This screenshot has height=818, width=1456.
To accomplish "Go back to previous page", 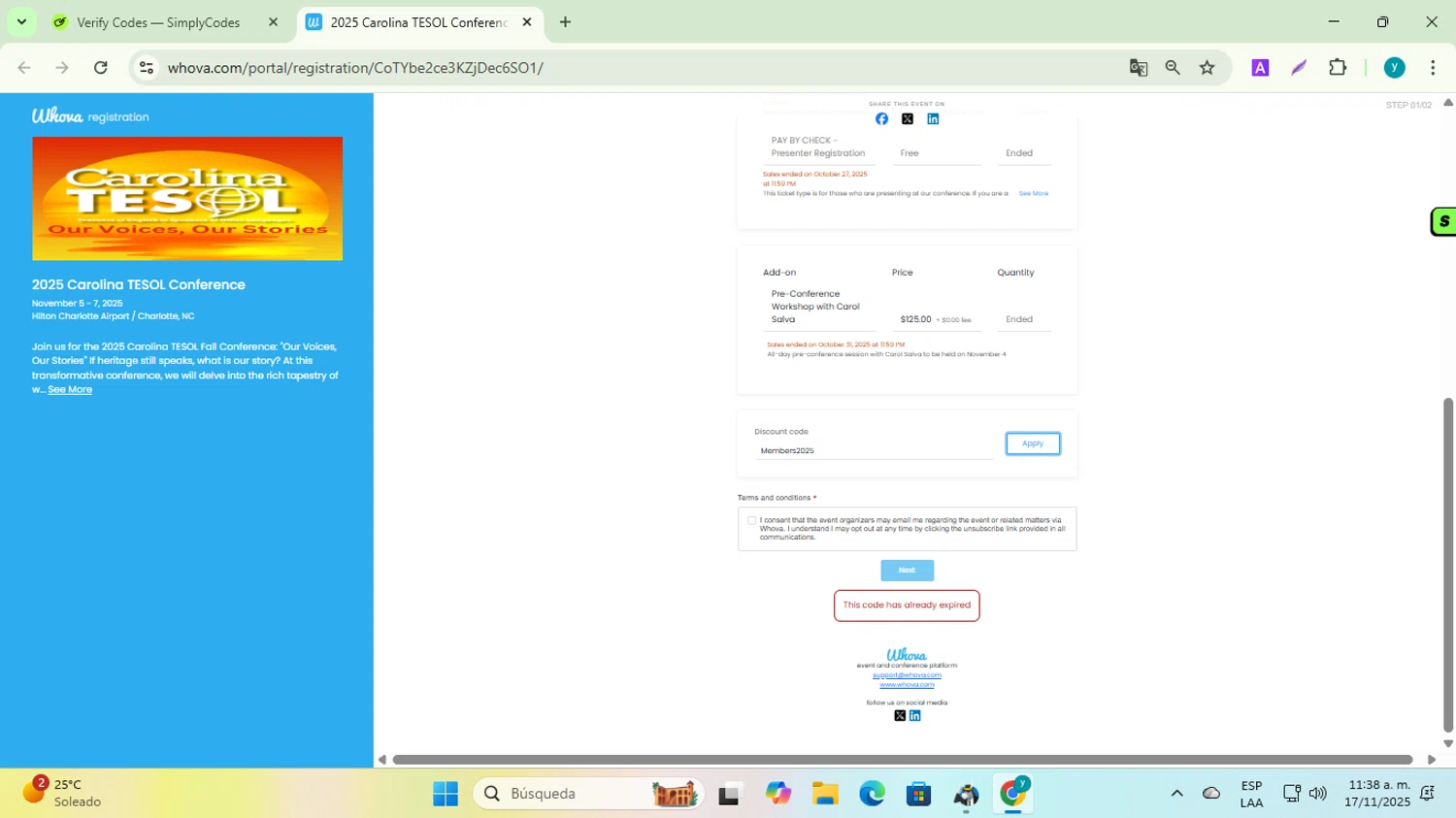I will click(24, 68).
